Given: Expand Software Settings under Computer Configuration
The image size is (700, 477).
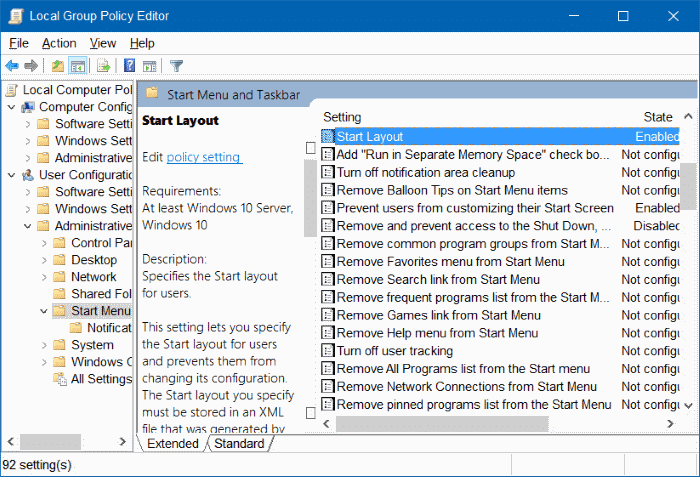Looking at the screenshot, I should click(x=28, y=124).
